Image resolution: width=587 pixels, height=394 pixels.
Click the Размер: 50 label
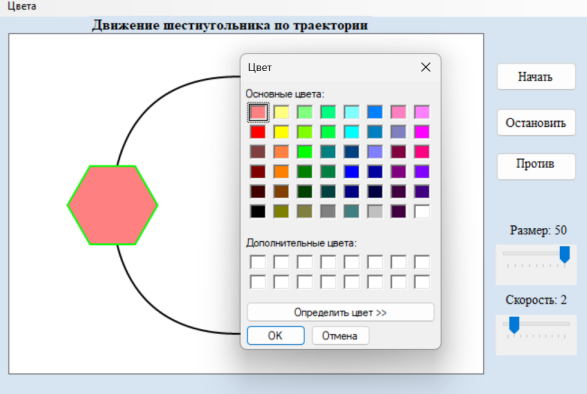pyautogui.click(x=538, y=230)
